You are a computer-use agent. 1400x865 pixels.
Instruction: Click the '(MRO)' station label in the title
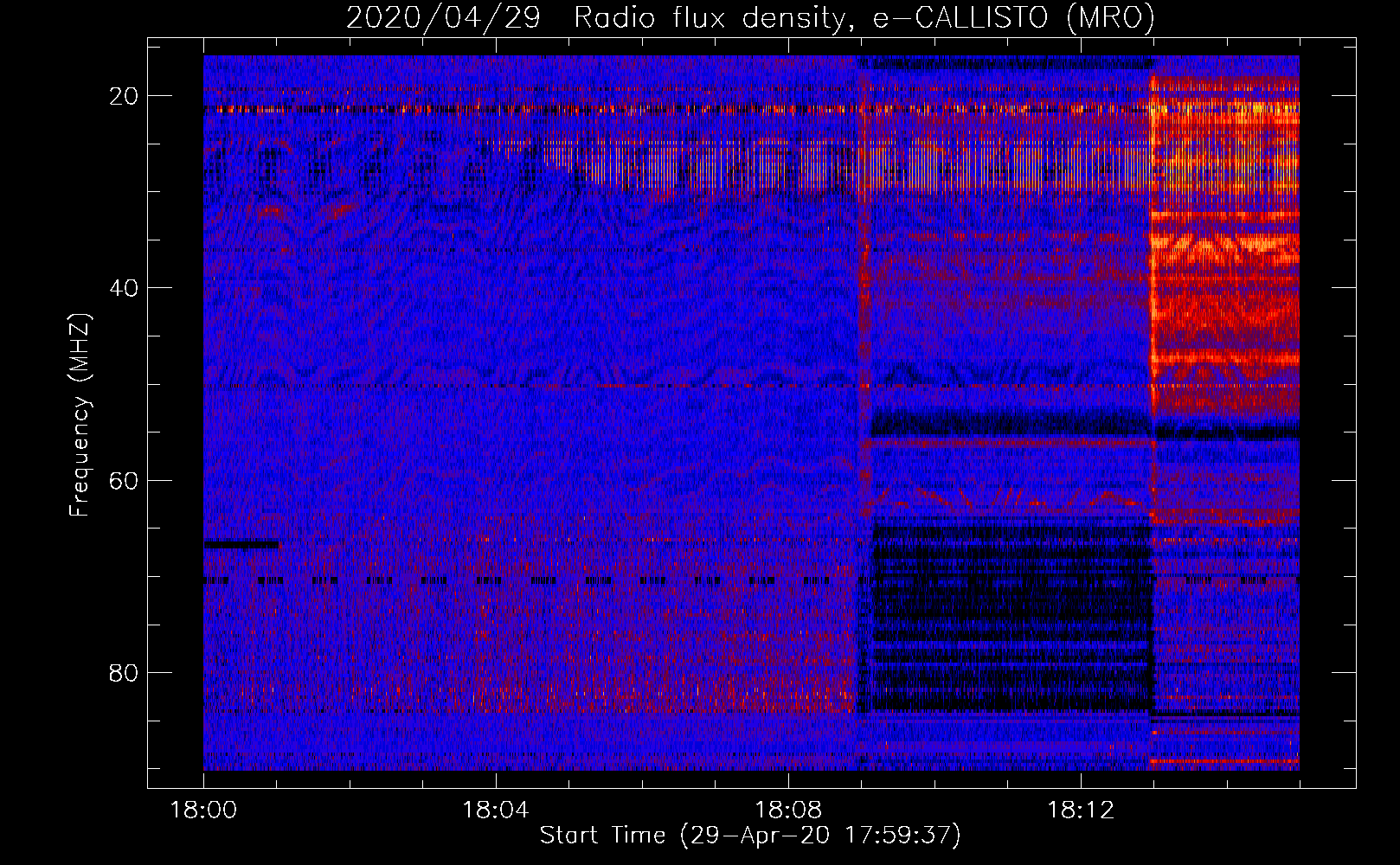[x=1111, y=17]
